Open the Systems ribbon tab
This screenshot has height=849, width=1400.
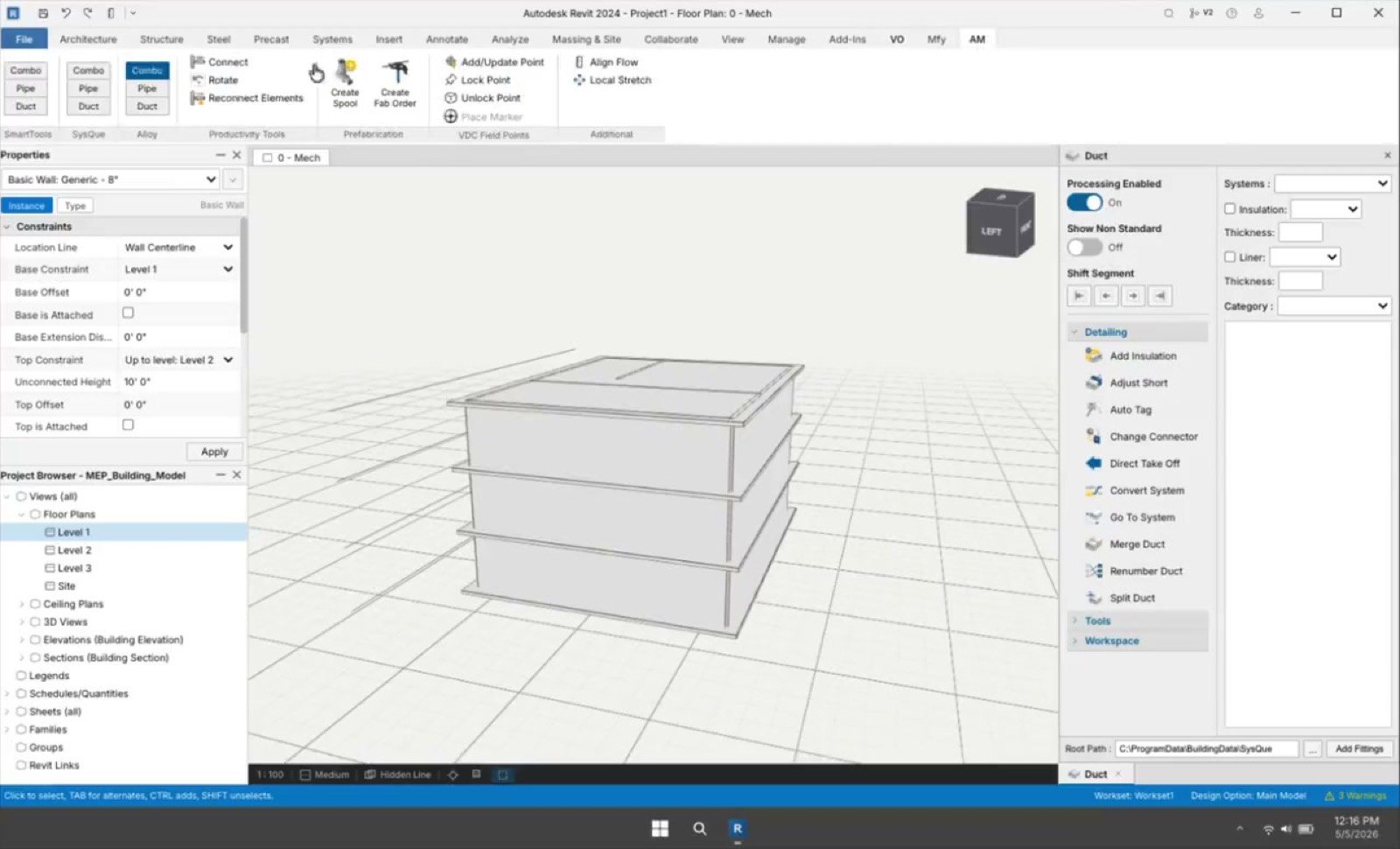click(332, 39)
